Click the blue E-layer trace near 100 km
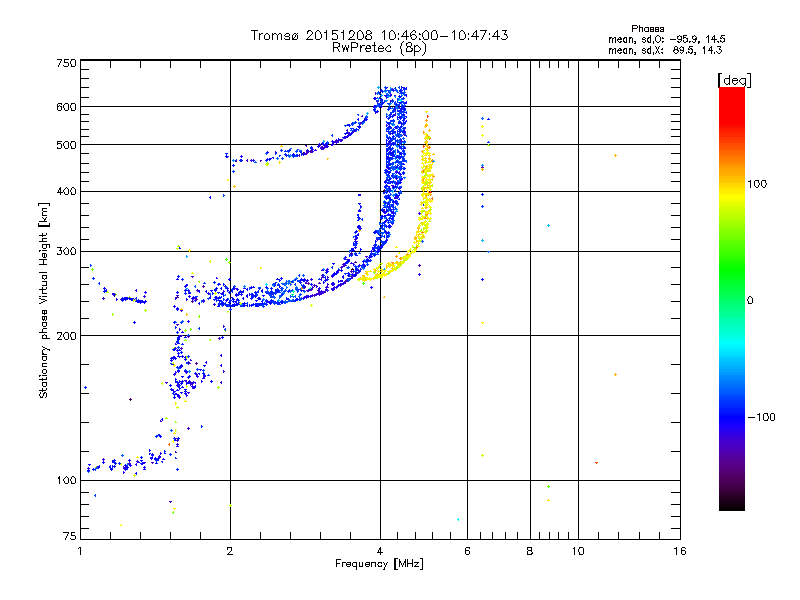The image size is (800, 600). pyautogui.click(x=128, y=463)
